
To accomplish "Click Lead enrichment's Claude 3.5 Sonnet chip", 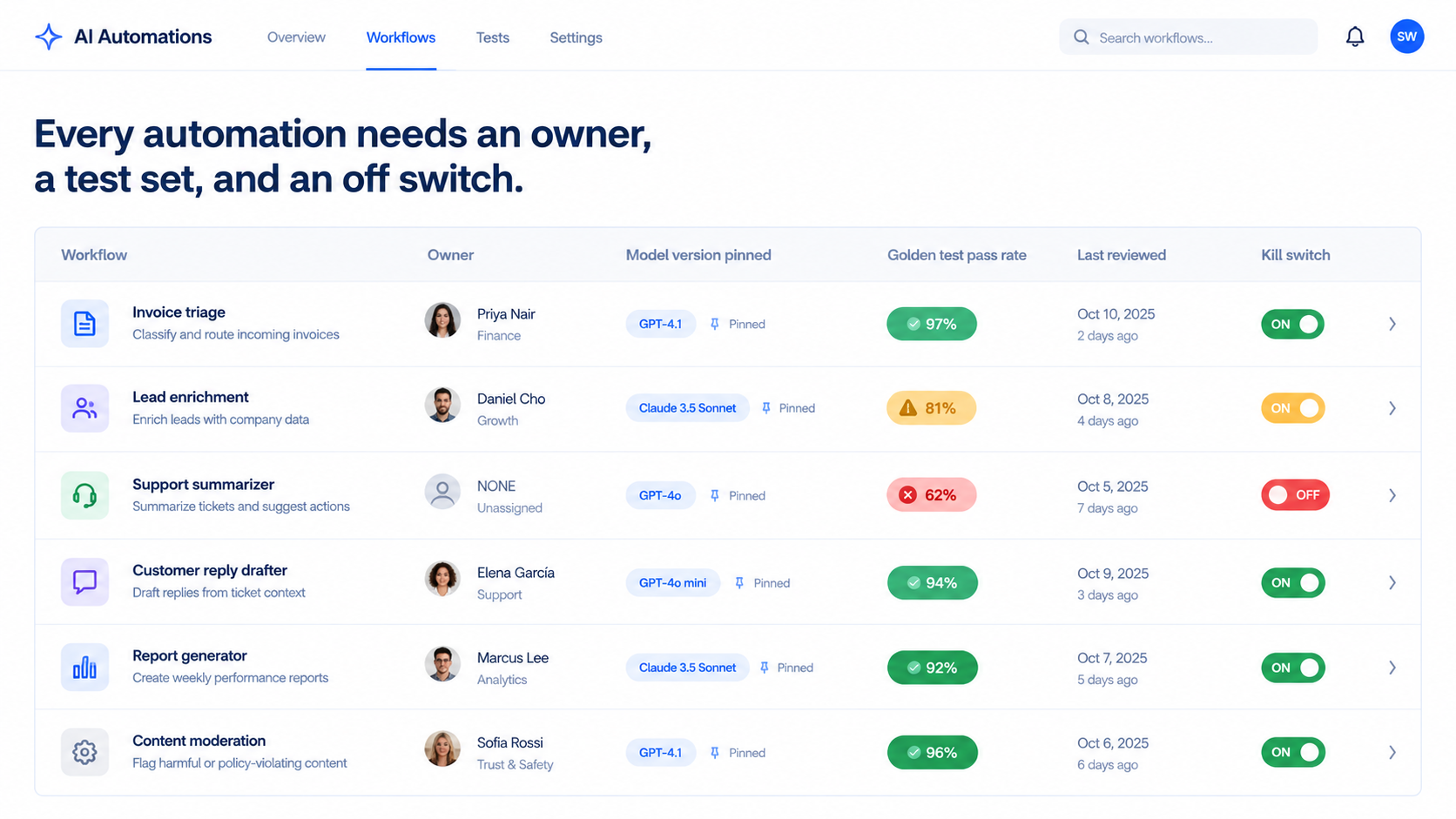I will coord(687,408).
